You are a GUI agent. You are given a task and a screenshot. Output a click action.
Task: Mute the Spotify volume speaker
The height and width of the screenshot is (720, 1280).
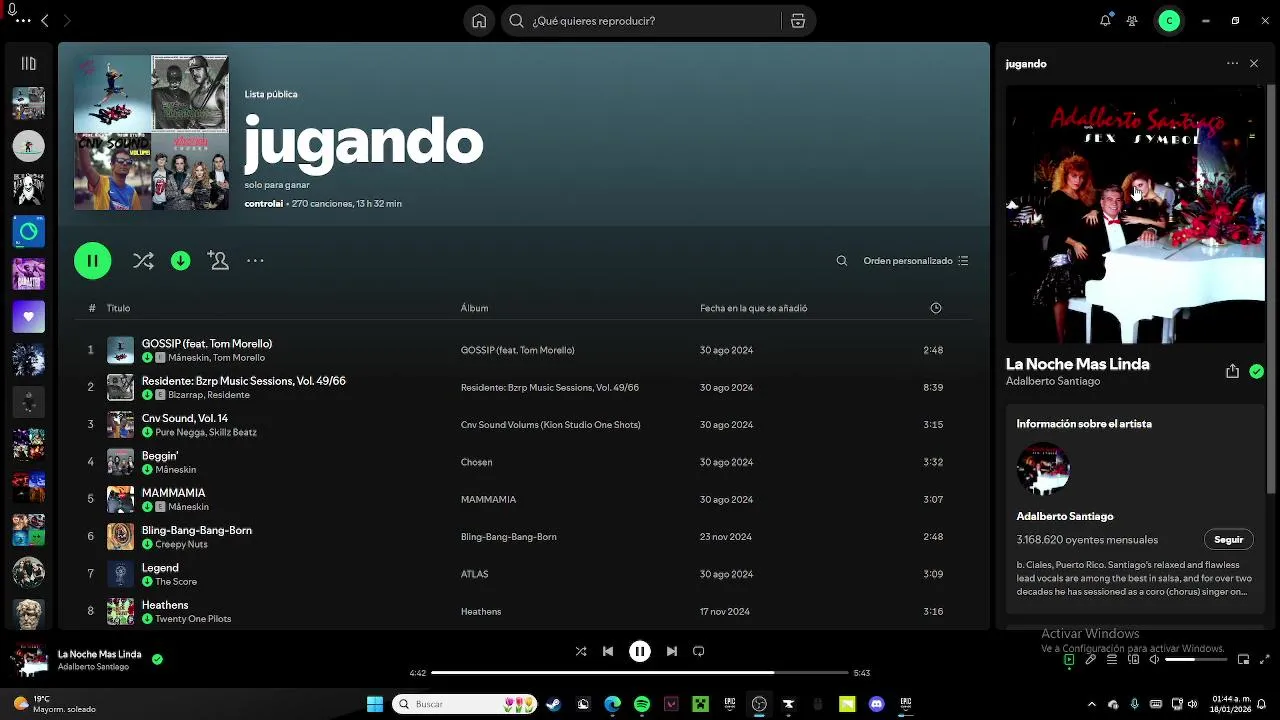1154,660
